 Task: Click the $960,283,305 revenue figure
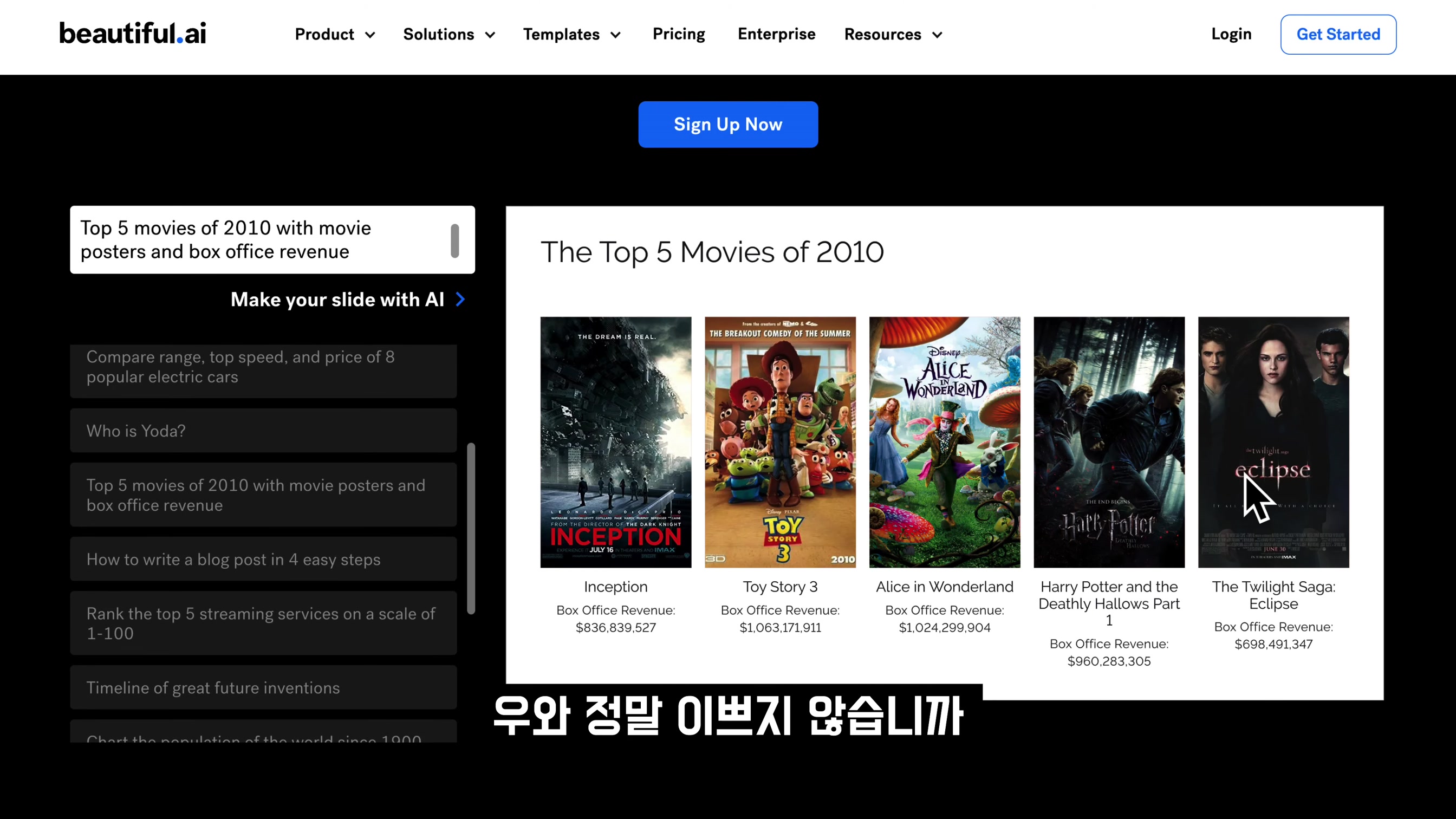[x=1109, y=661]
